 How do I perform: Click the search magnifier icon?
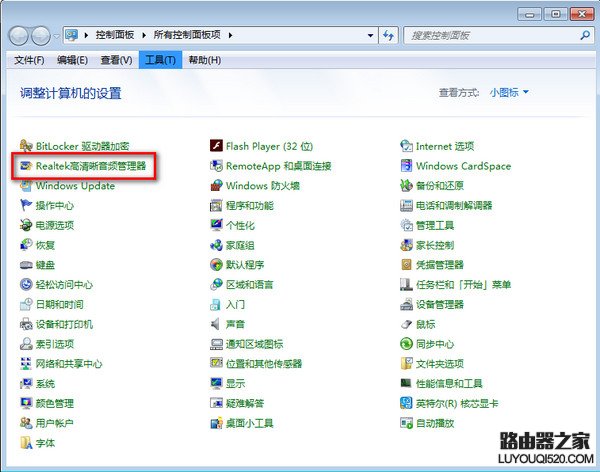pos(585,36)
